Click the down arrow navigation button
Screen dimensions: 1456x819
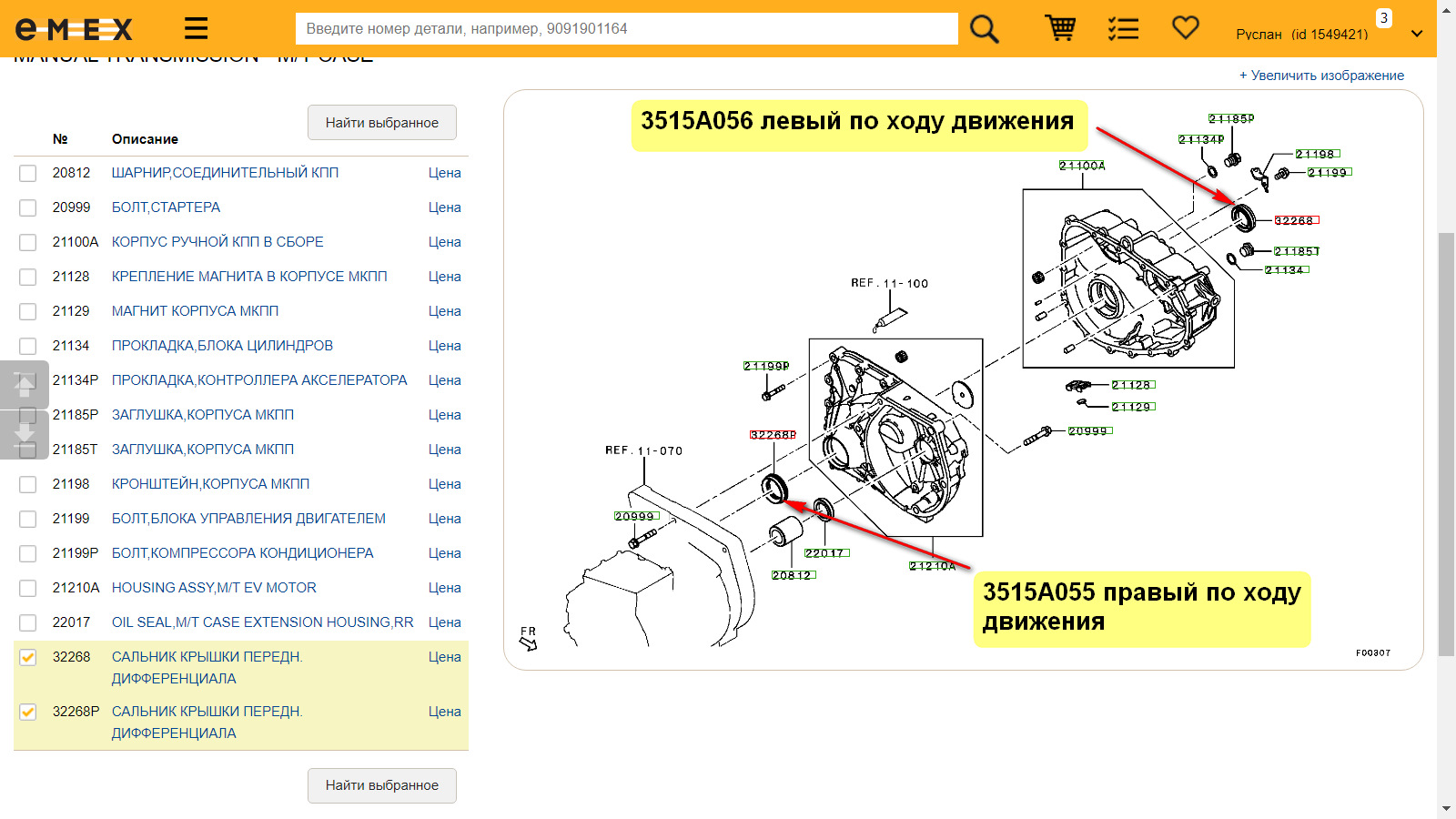(x=25, y=435)
